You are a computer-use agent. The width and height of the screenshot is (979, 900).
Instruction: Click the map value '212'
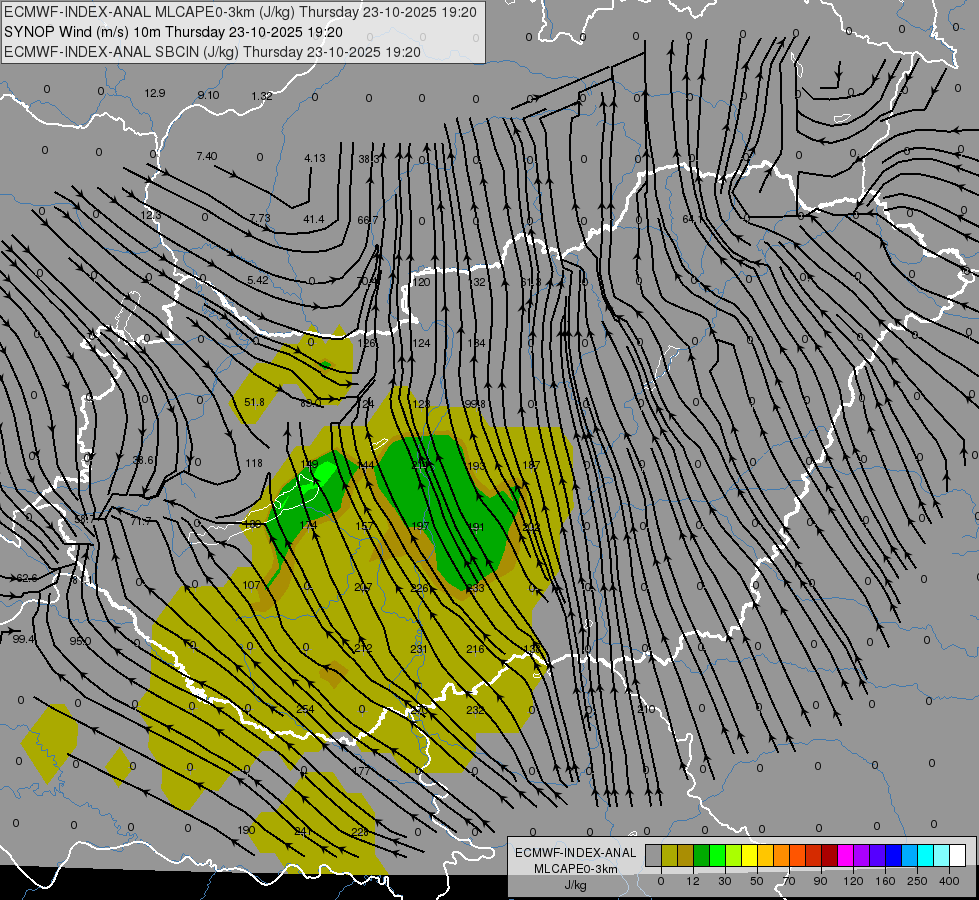pos(363,648)
